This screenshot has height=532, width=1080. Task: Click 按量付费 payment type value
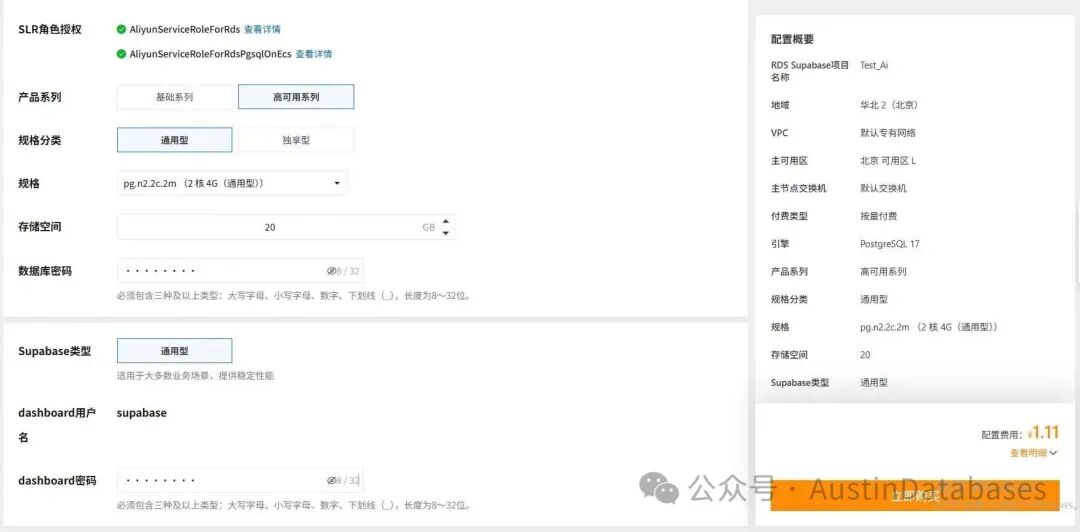coord(878,216)
